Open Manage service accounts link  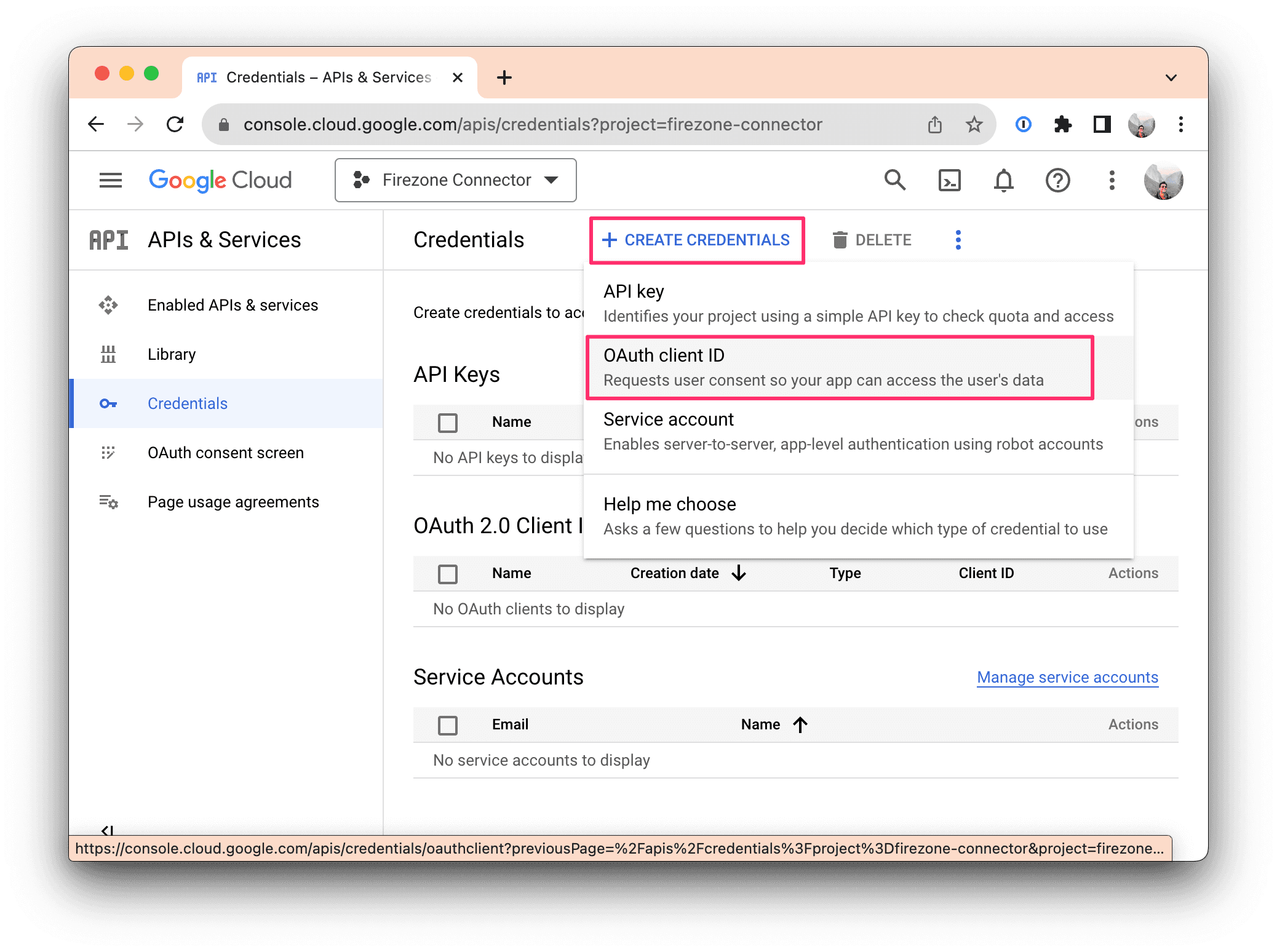1067,677
